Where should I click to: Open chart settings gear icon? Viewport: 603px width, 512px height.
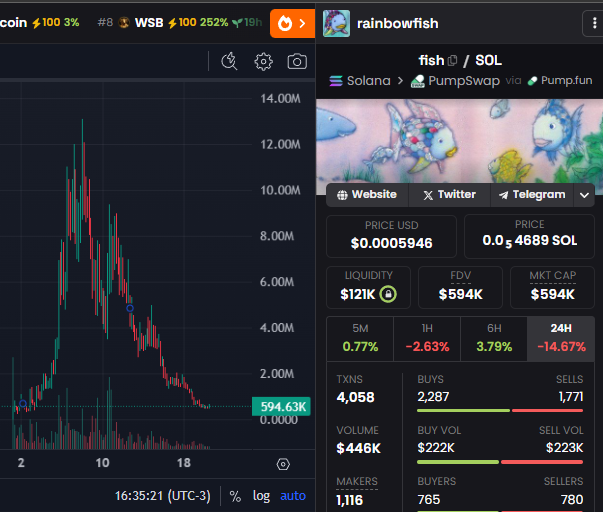[263, 62]
